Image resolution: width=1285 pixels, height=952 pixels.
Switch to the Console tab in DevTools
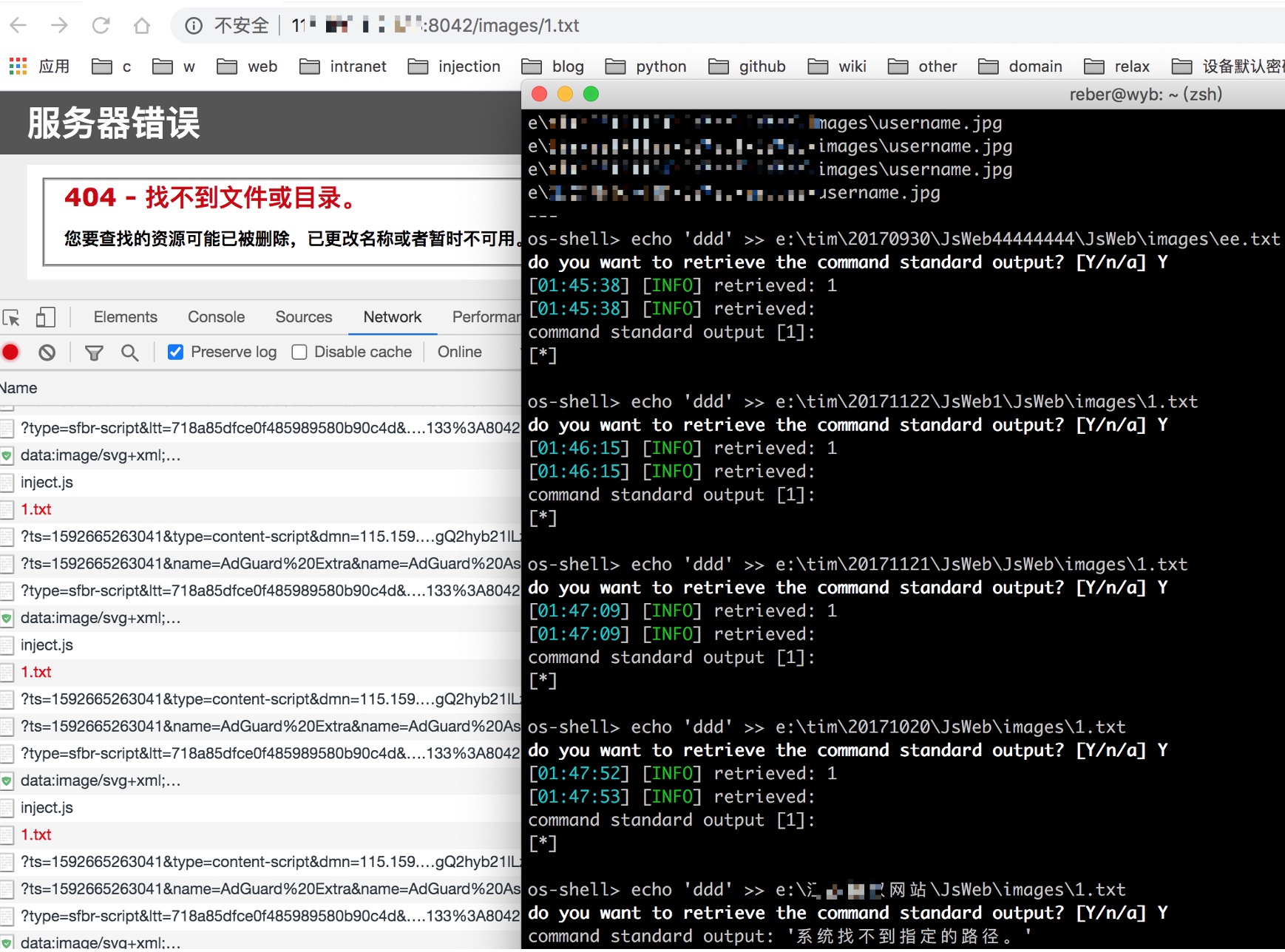pyautogui.click(x=216, y=317)
